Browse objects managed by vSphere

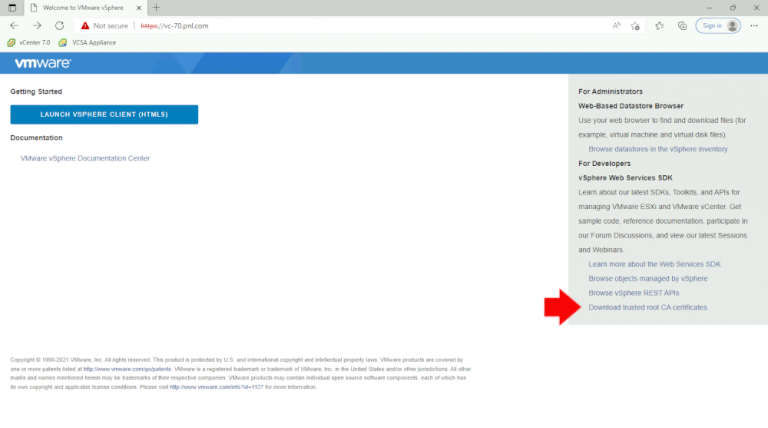(648, 278)
